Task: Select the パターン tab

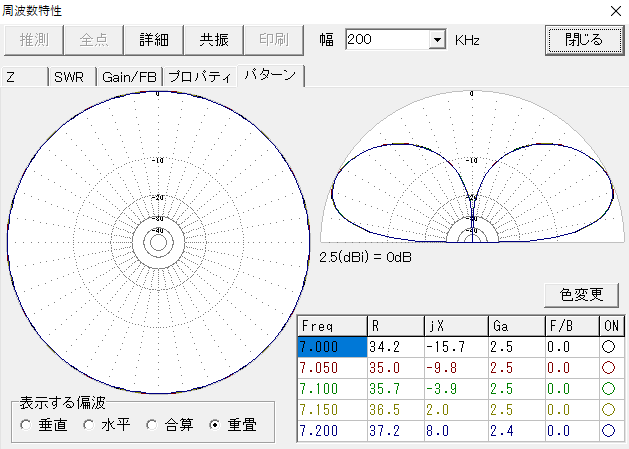Action: (271, 75)
